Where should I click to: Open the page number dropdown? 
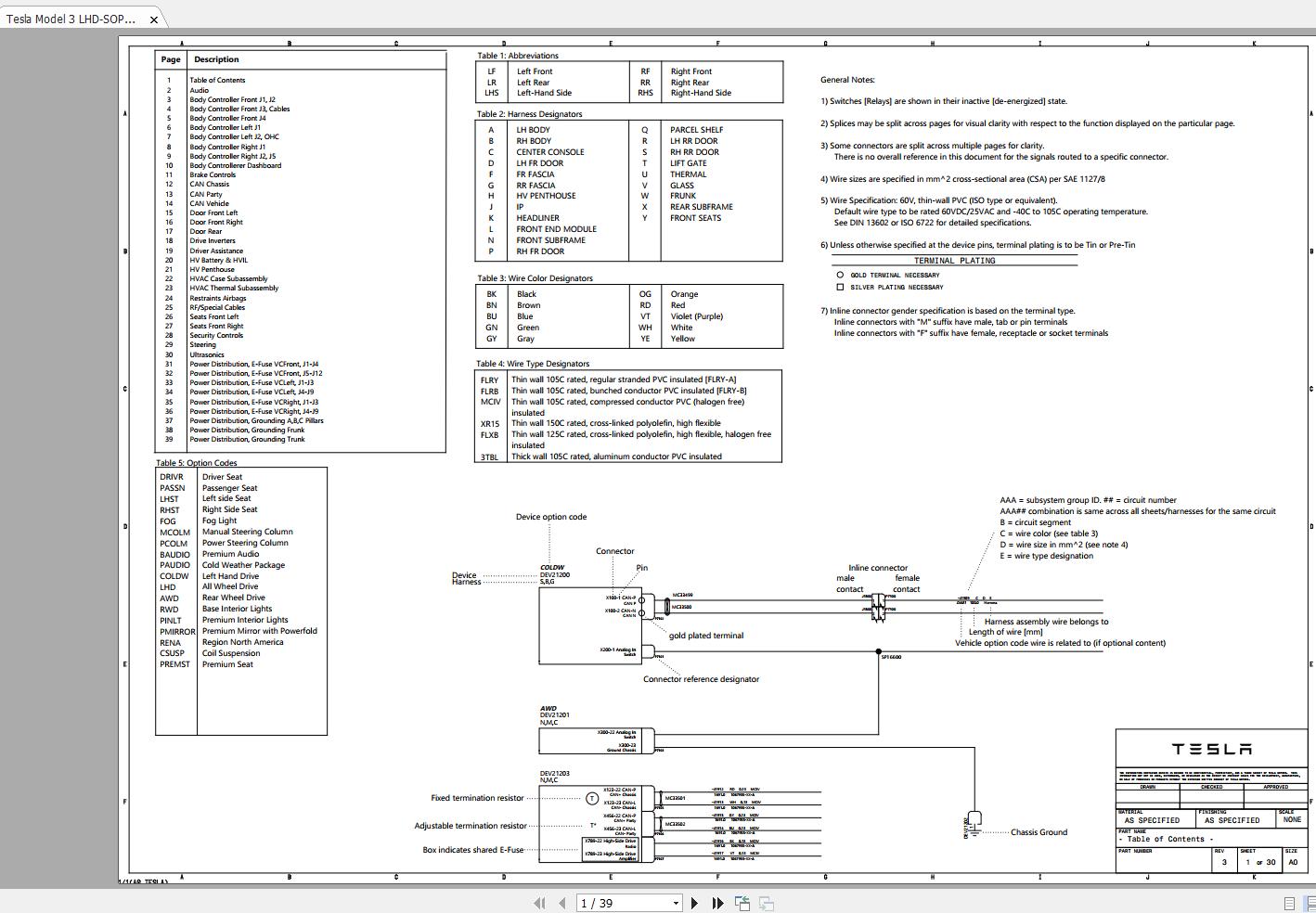pyautogui.click(x=676, y=902)
